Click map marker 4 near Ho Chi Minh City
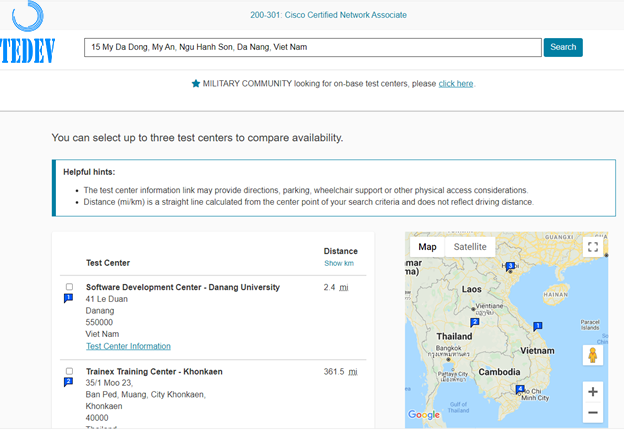 coord(520,388)
